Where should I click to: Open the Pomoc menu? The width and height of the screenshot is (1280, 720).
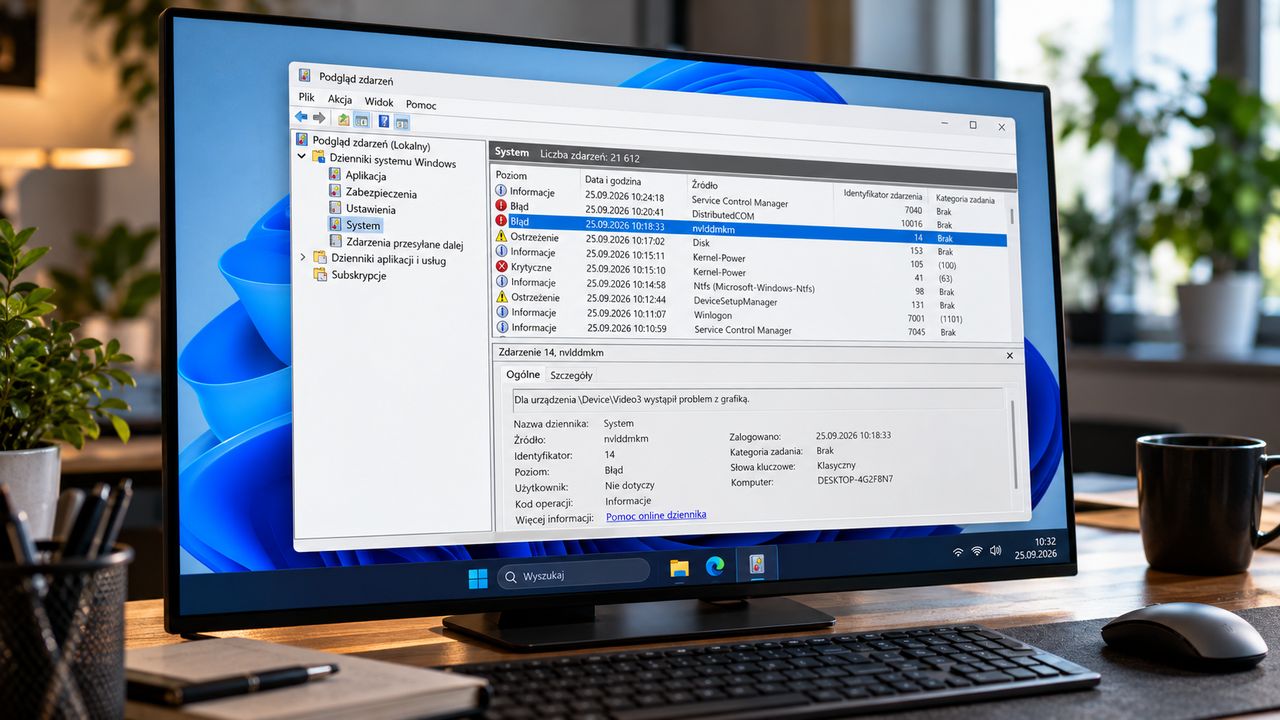click(421, 104)
